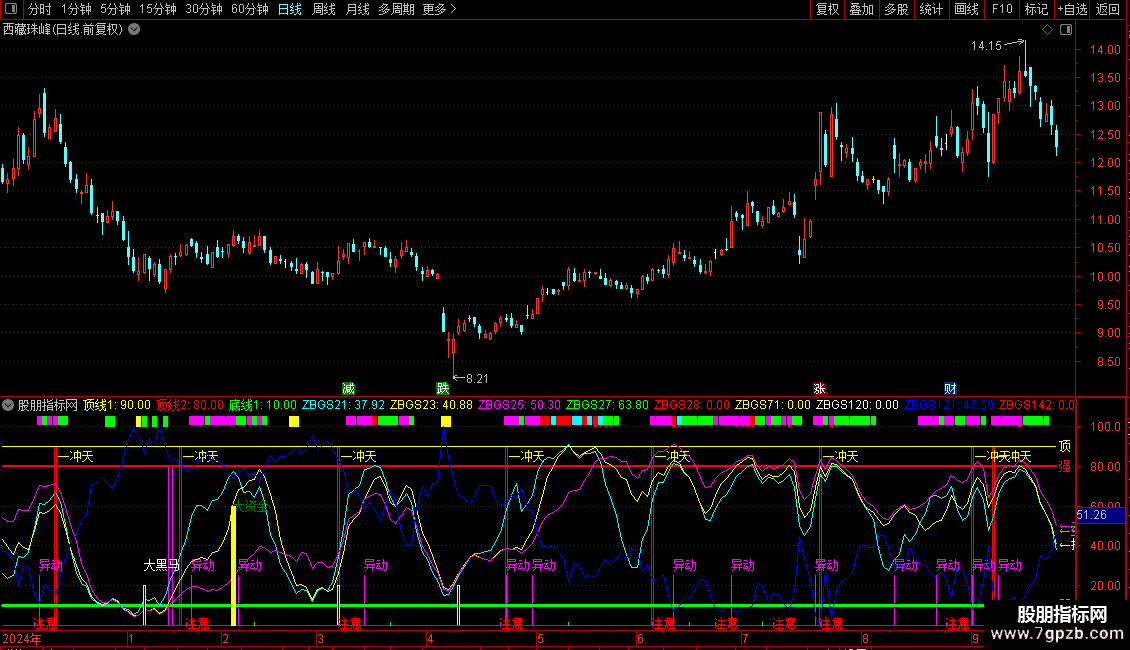1130x650 pixels.
Task: Click the ZBGS28: 0.00 indicator value
Action: (692, 405)
